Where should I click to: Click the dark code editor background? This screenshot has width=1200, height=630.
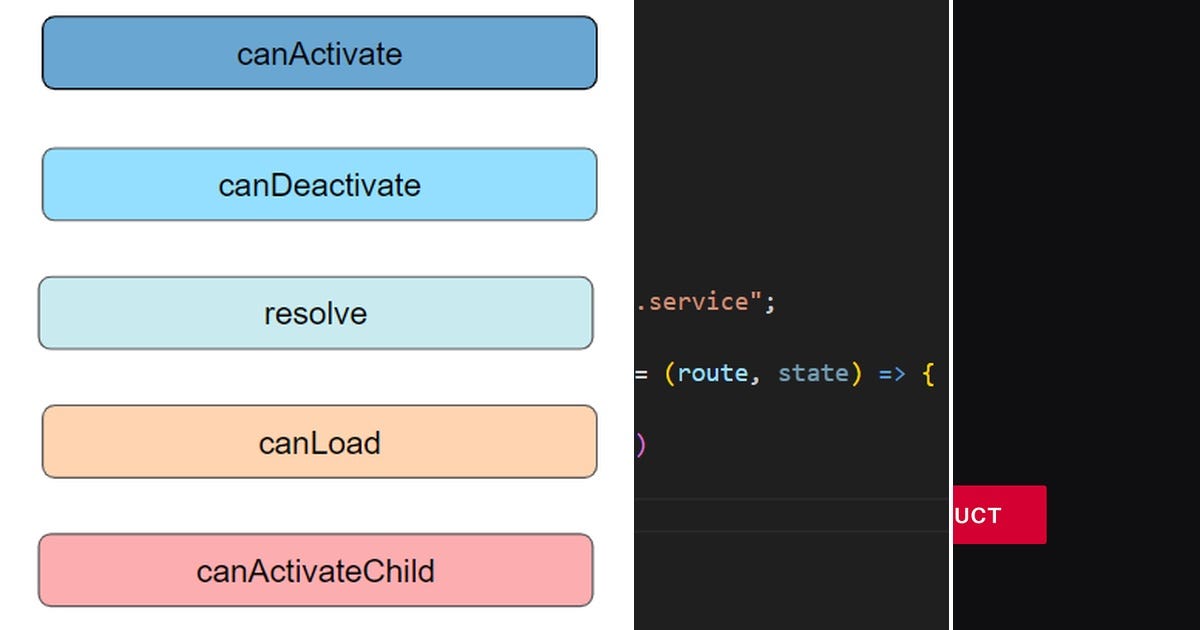click(x=790, y=150)
